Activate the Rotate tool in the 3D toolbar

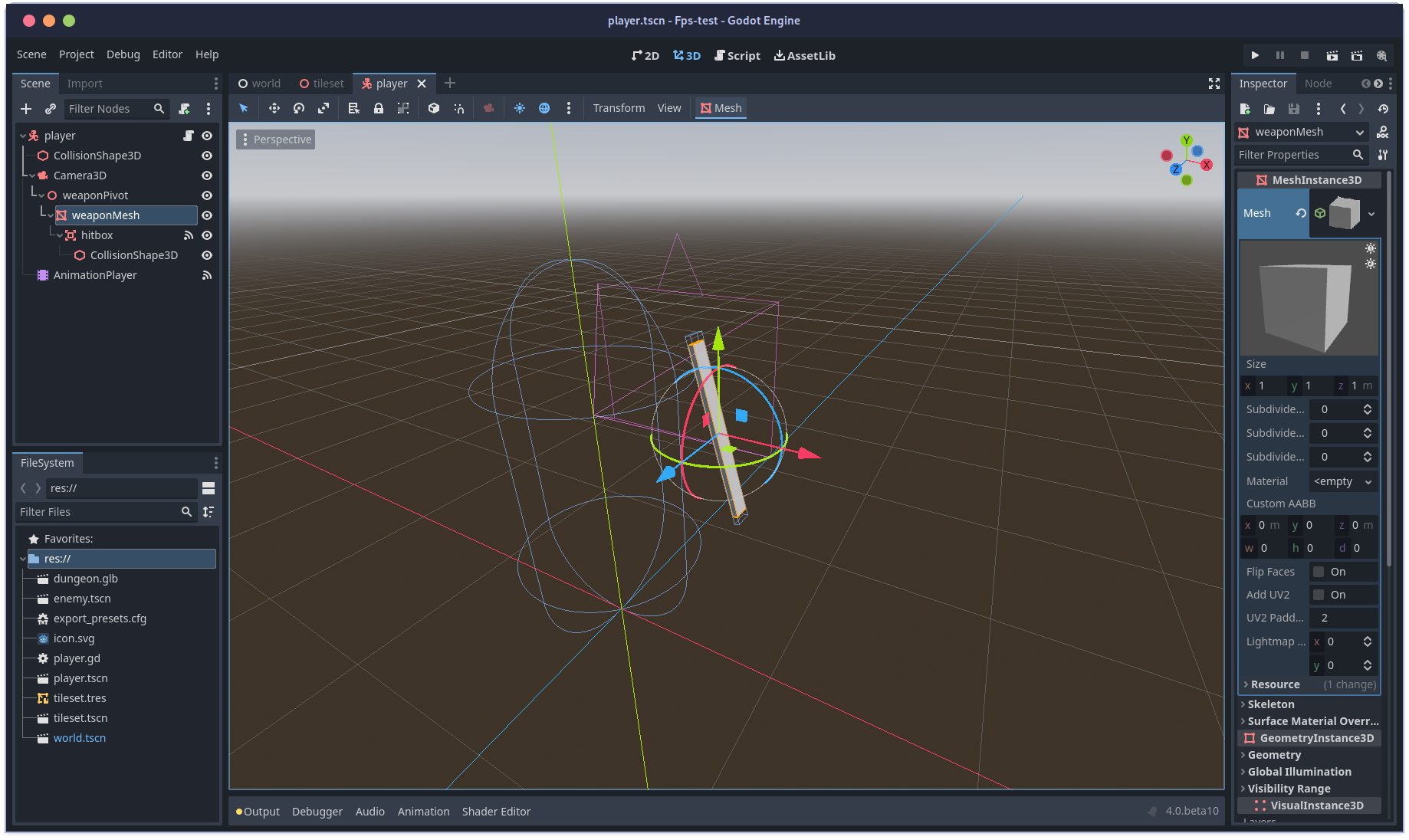coord(299,108)
